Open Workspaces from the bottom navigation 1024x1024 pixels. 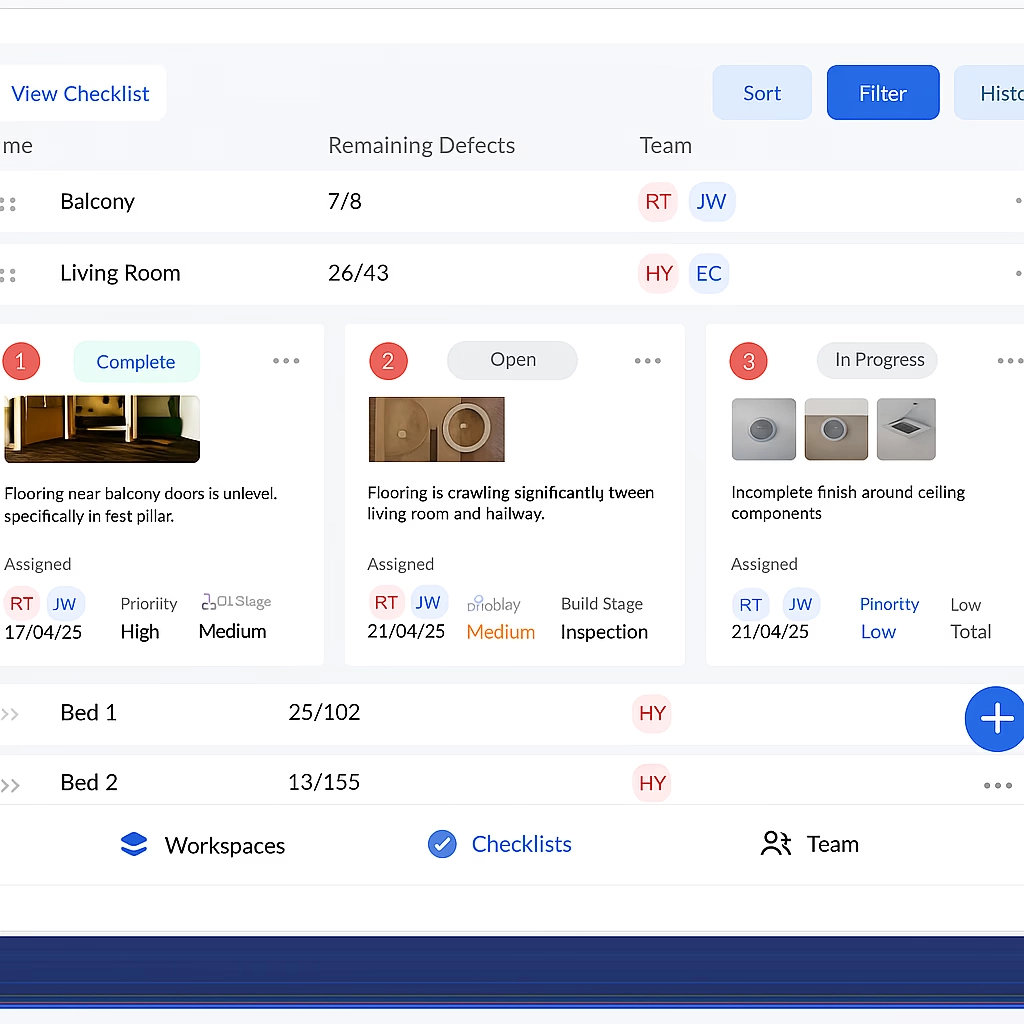coord(202,845)
